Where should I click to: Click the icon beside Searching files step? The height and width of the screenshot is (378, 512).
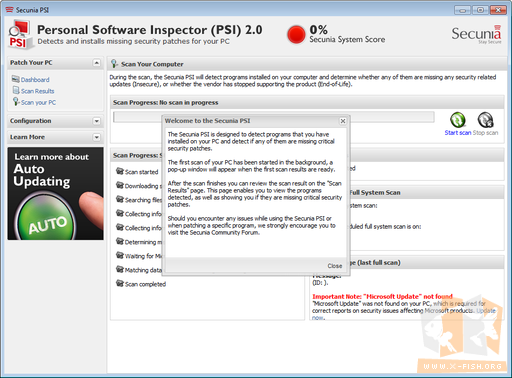(120, 199)
